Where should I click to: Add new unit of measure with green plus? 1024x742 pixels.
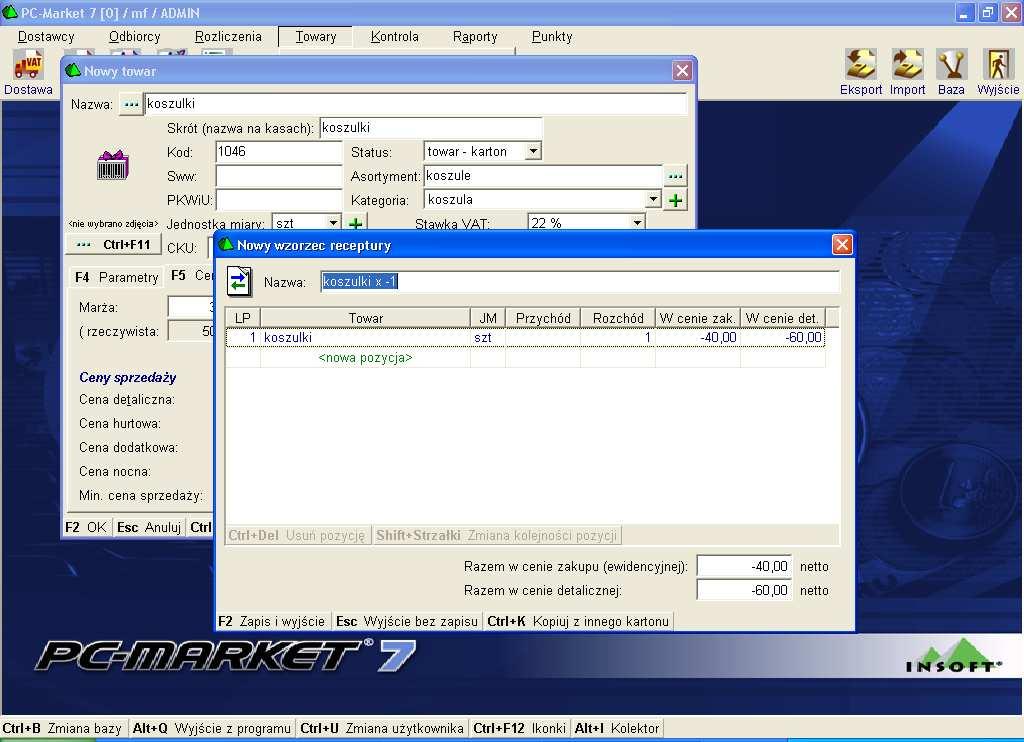coord(355,223)
